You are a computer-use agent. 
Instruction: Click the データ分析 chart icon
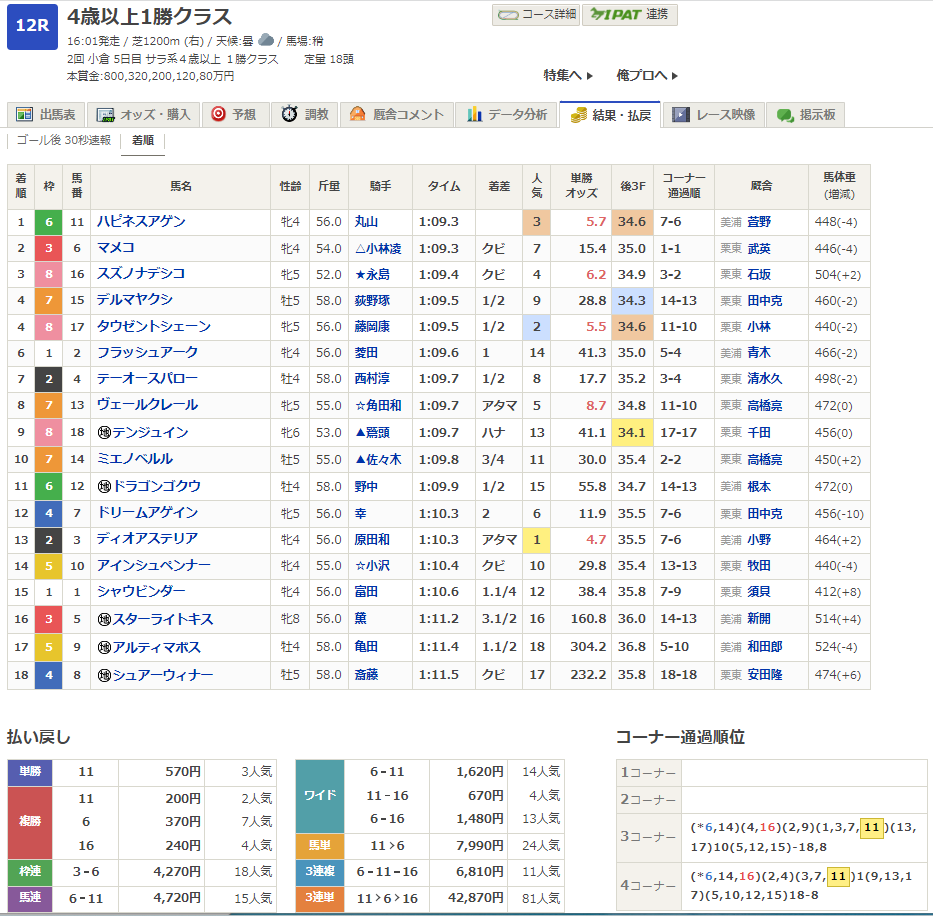[474, 115]
